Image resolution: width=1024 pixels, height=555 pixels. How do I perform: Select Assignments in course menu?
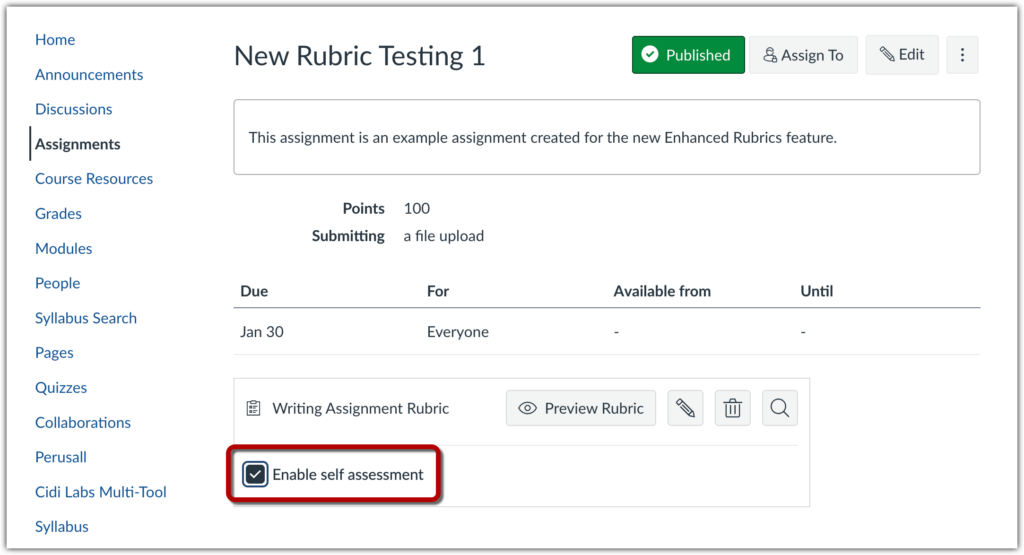click(x=77, y=144)
